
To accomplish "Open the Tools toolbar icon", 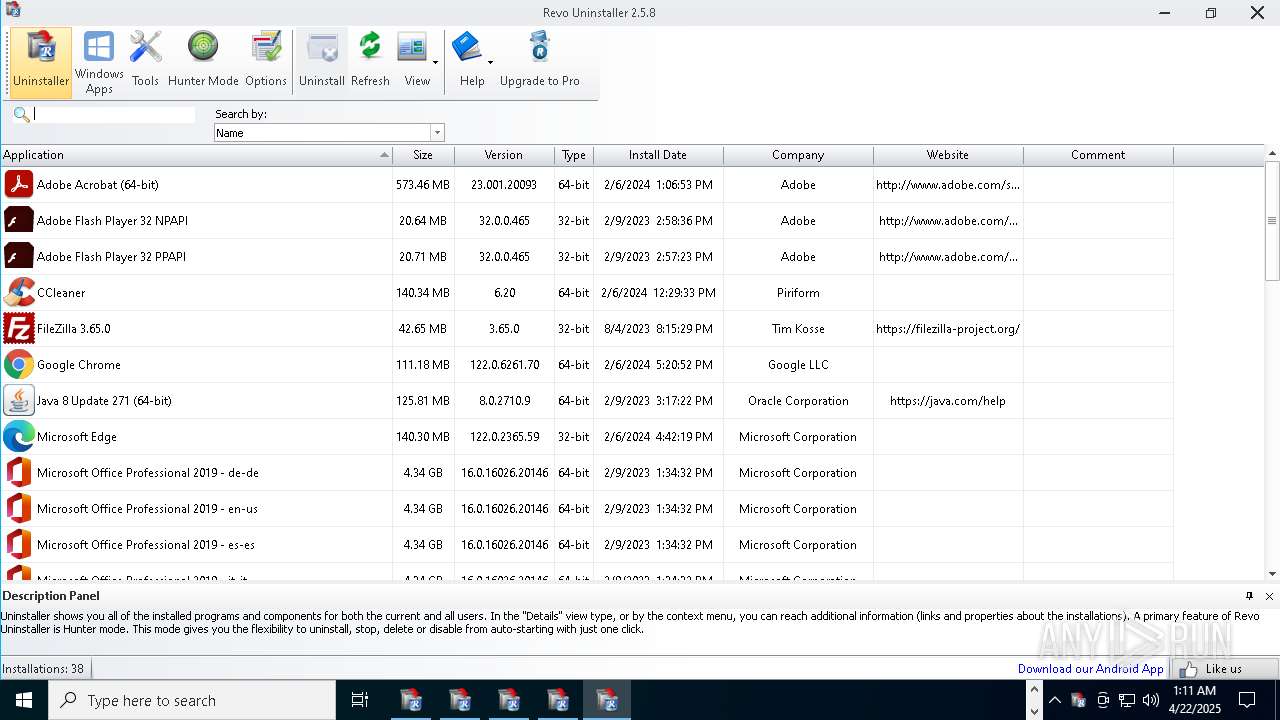I will click(x=145, y=62).
